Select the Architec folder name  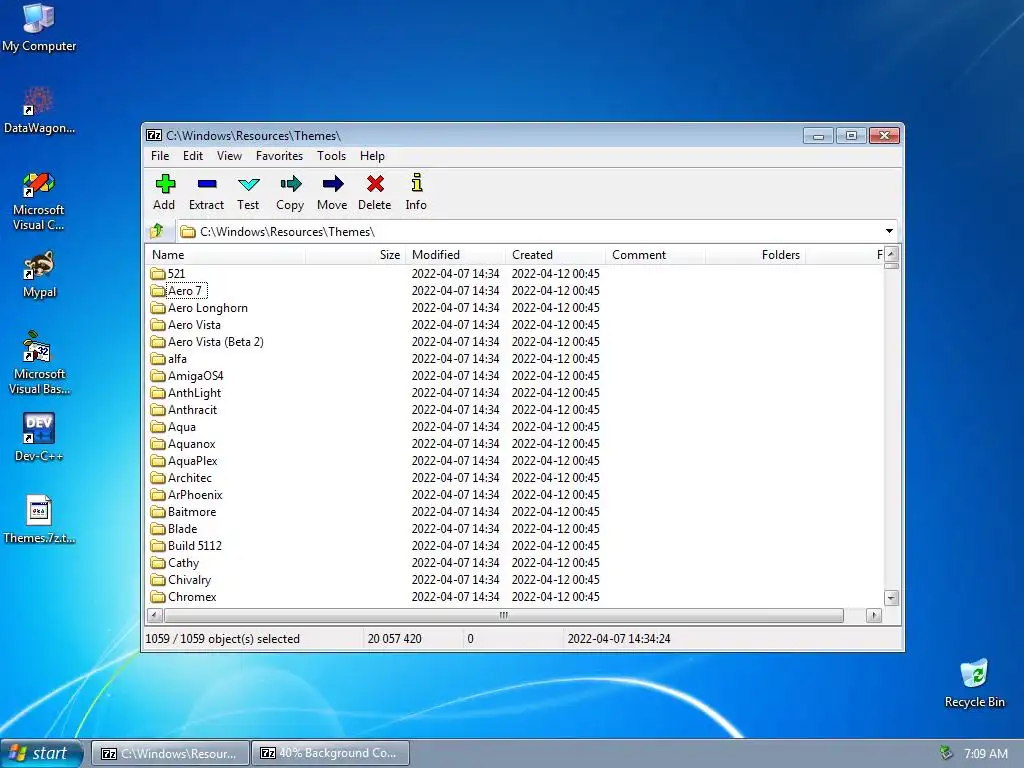coord(189,477)
